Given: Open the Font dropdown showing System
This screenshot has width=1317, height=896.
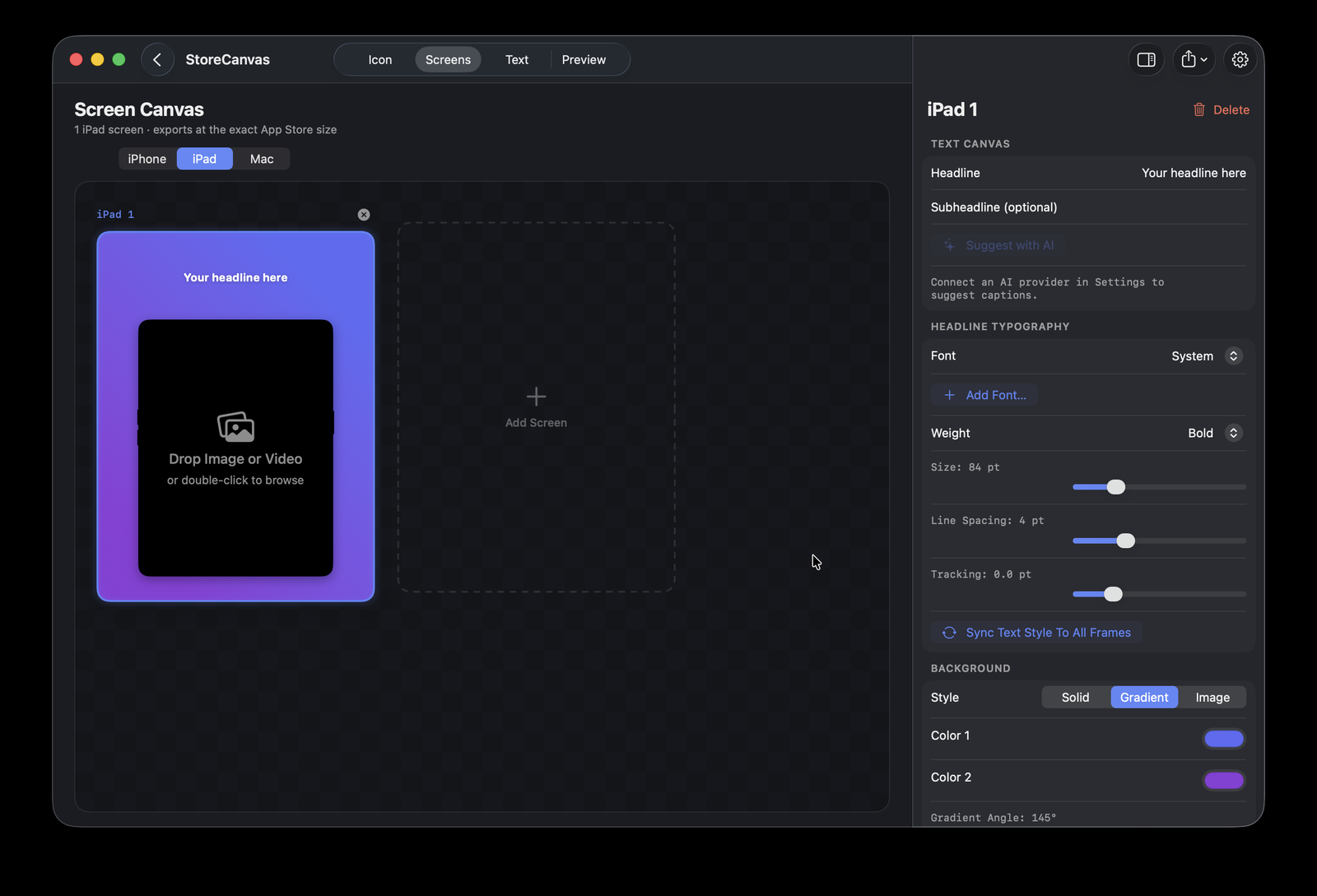Looking at the screenshot, I should (x=1206, y=356).
